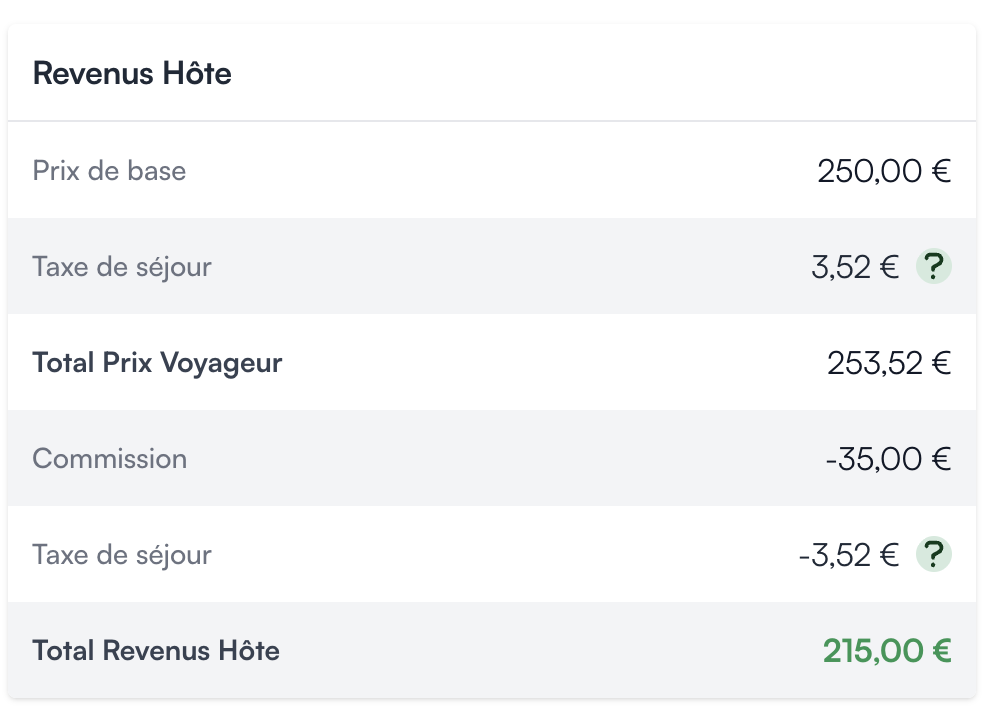990x714 pixels.
Task: Click the positive 3,52 € tax amount
Action: click(x=855, y=267)
